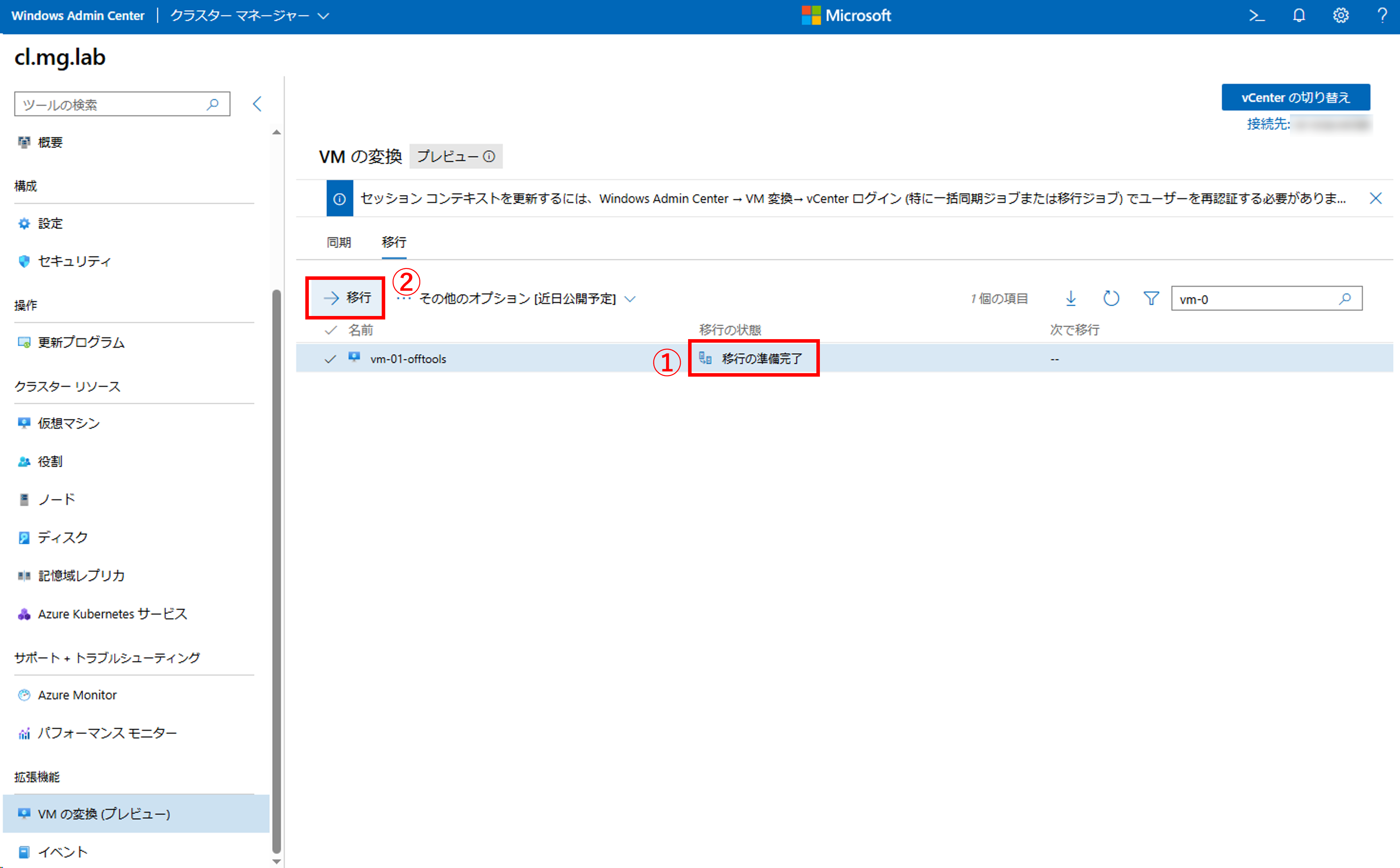The image size is (1400, 868).
Task: Dismiss the session context info banner
Action: point(1375,199)
